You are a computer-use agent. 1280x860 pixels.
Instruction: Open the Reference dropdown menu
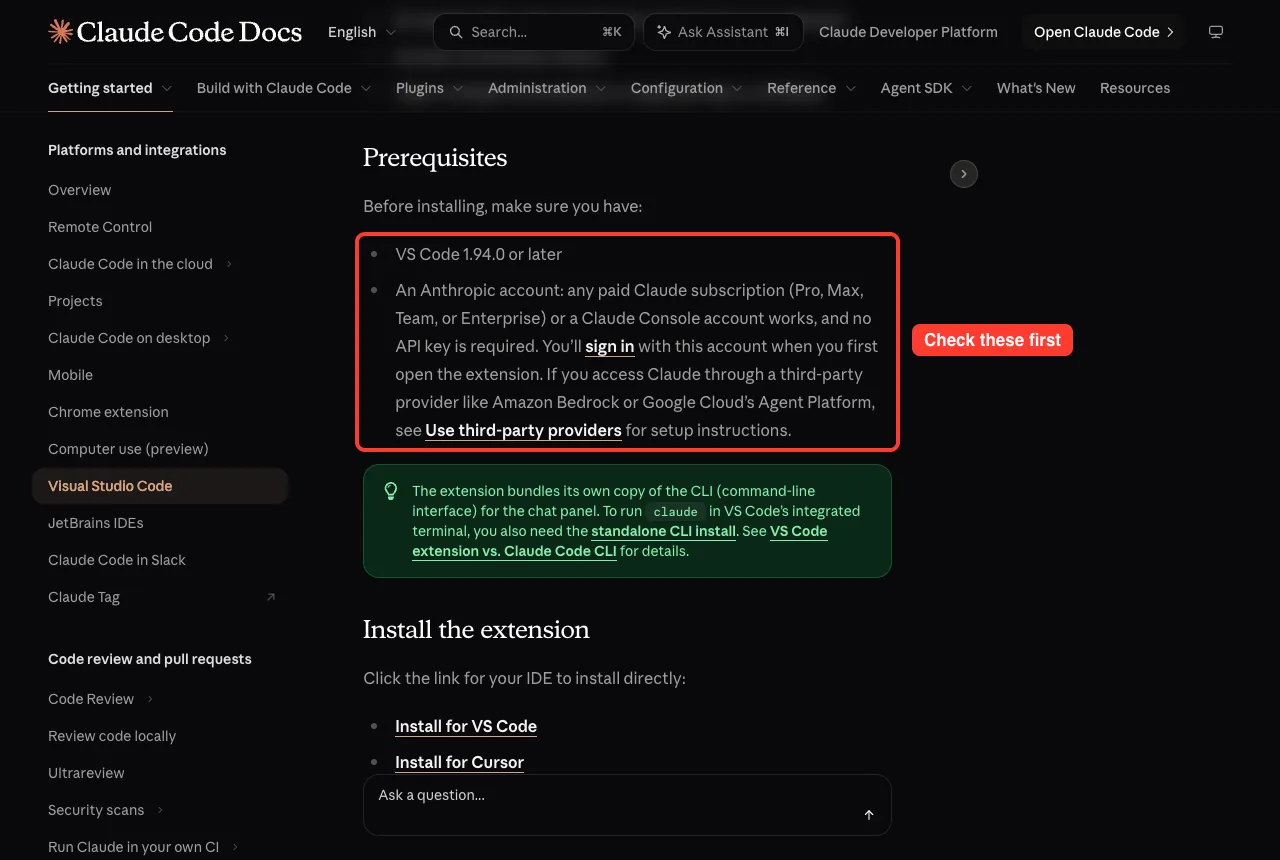812,88
